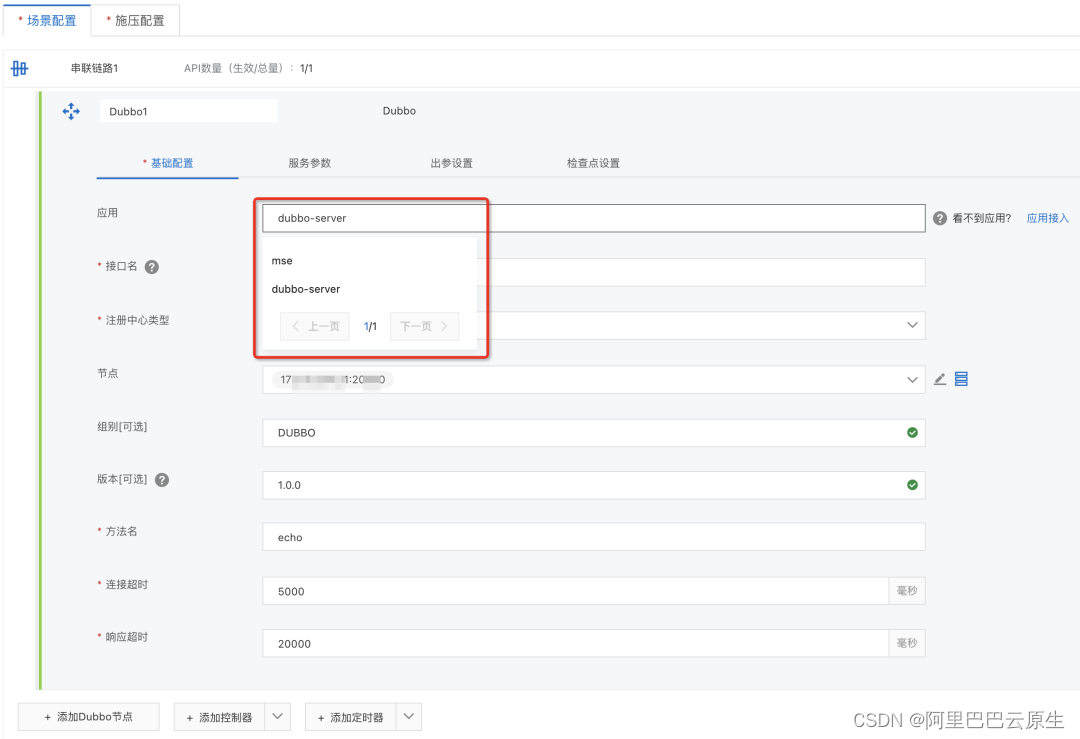This screenshot has width=1080, height=739.
Task: Open dropdown arrow next to 添加控制器
Action: click(x=278, y=717)
